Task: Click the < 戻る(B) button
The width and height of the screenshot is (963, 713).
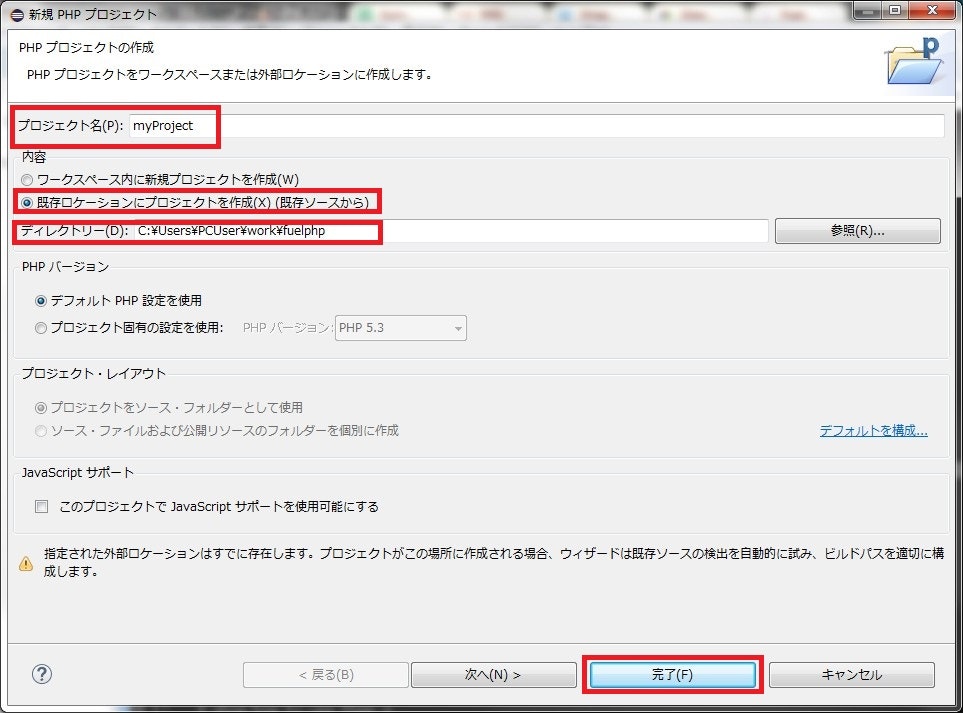Action: tap(326, 675)
